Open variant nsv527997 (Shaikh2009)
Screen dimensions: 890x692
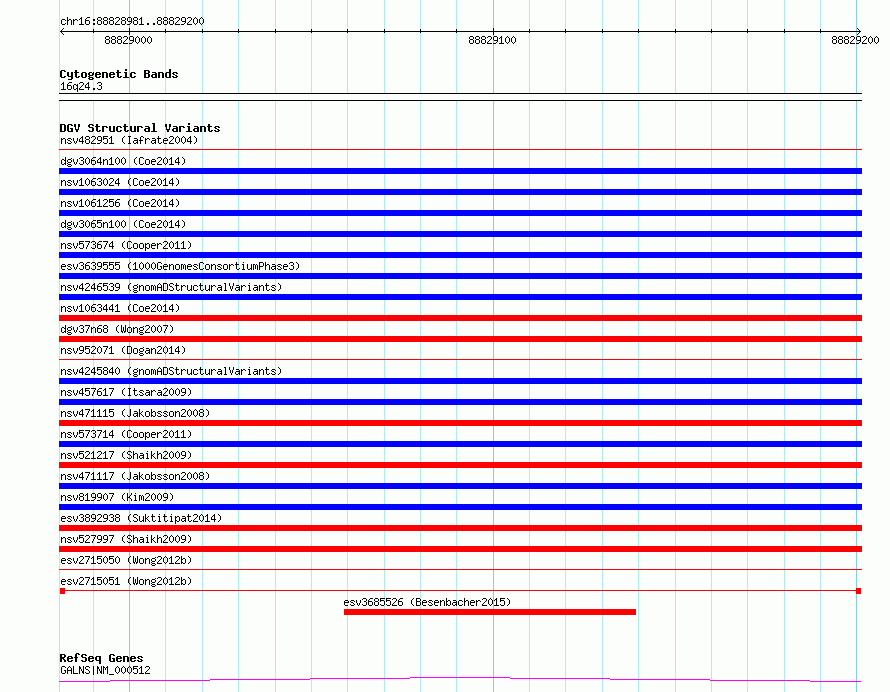(x=126, y=539)
